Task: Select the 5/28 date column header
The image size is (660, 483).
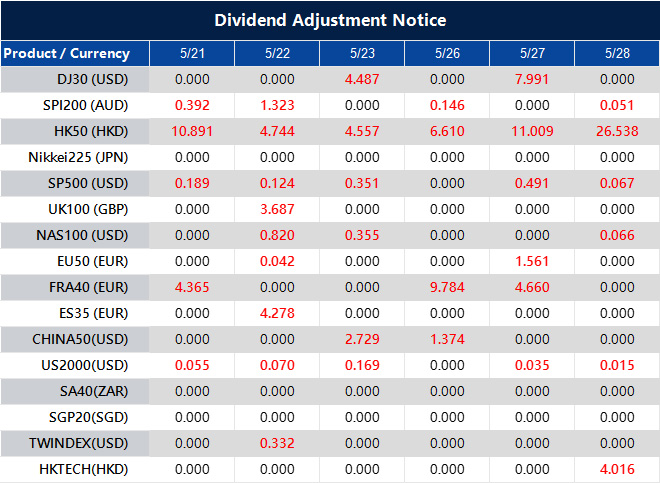Action: 617,53
